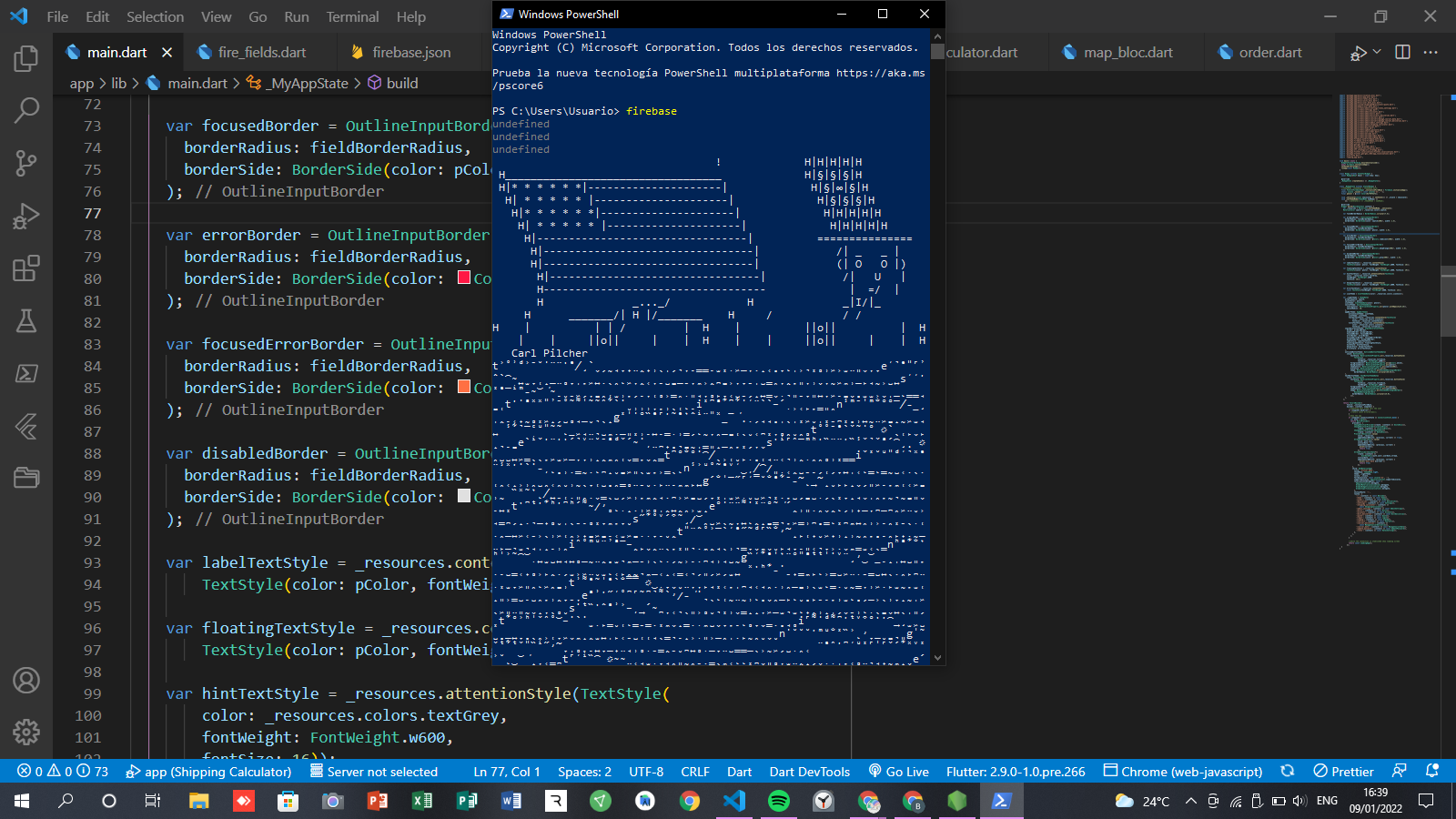Open the Run menu

click(296, 16)
